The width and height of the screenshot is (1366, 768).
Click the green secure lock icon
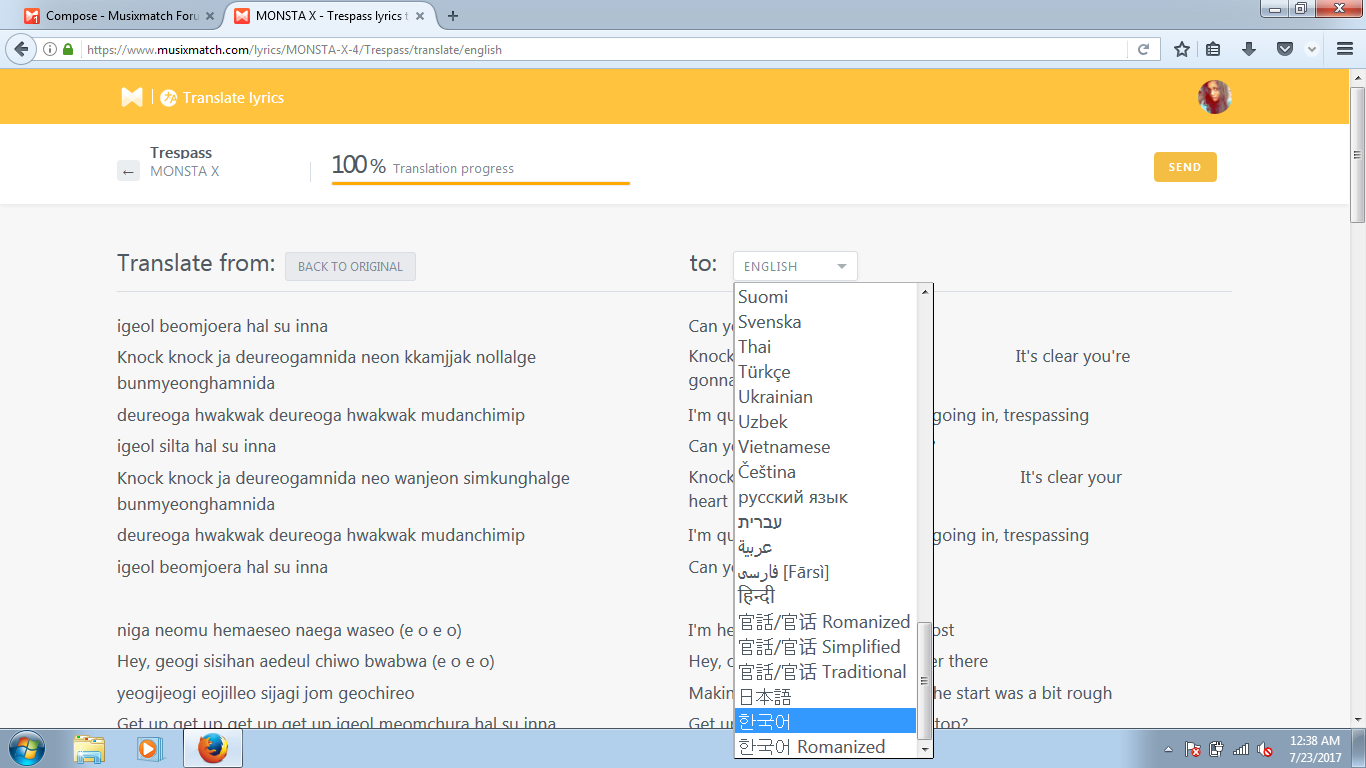(x=68, y=49)
